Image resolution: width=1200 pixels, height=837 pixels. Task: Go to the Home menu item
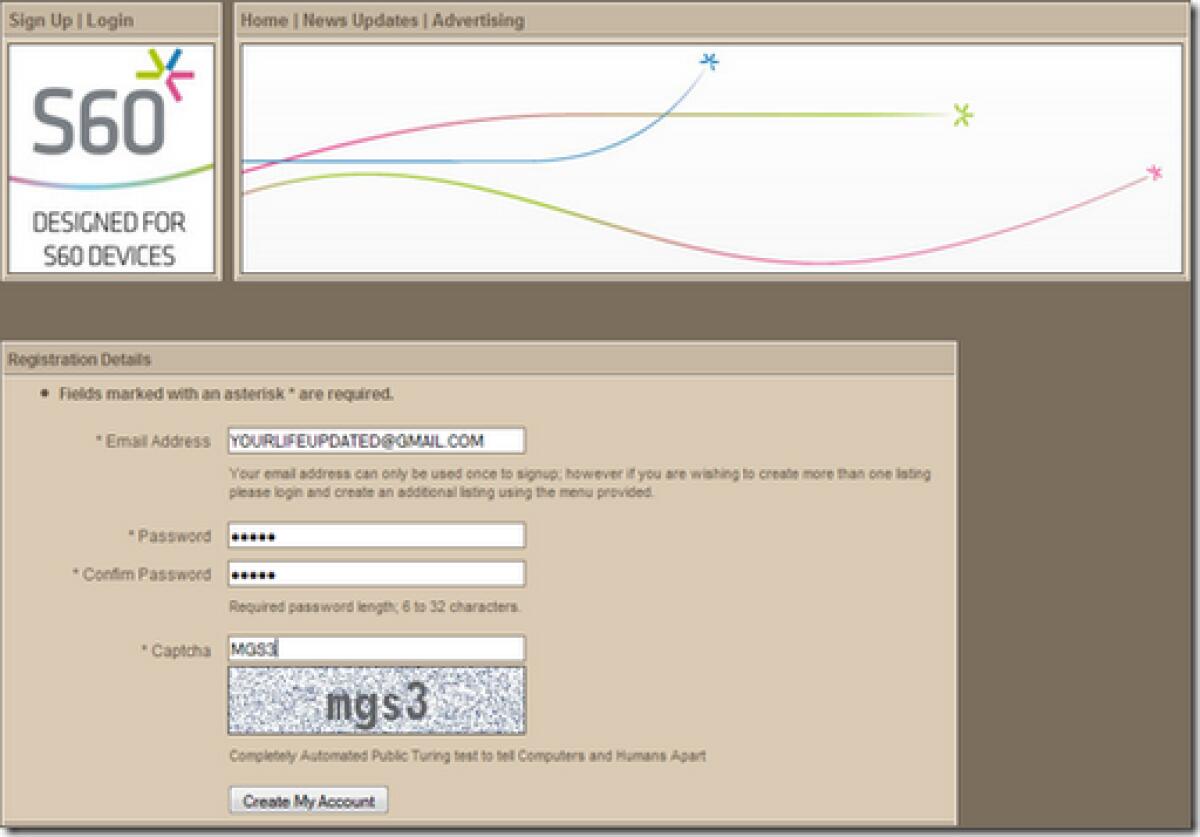264,20
